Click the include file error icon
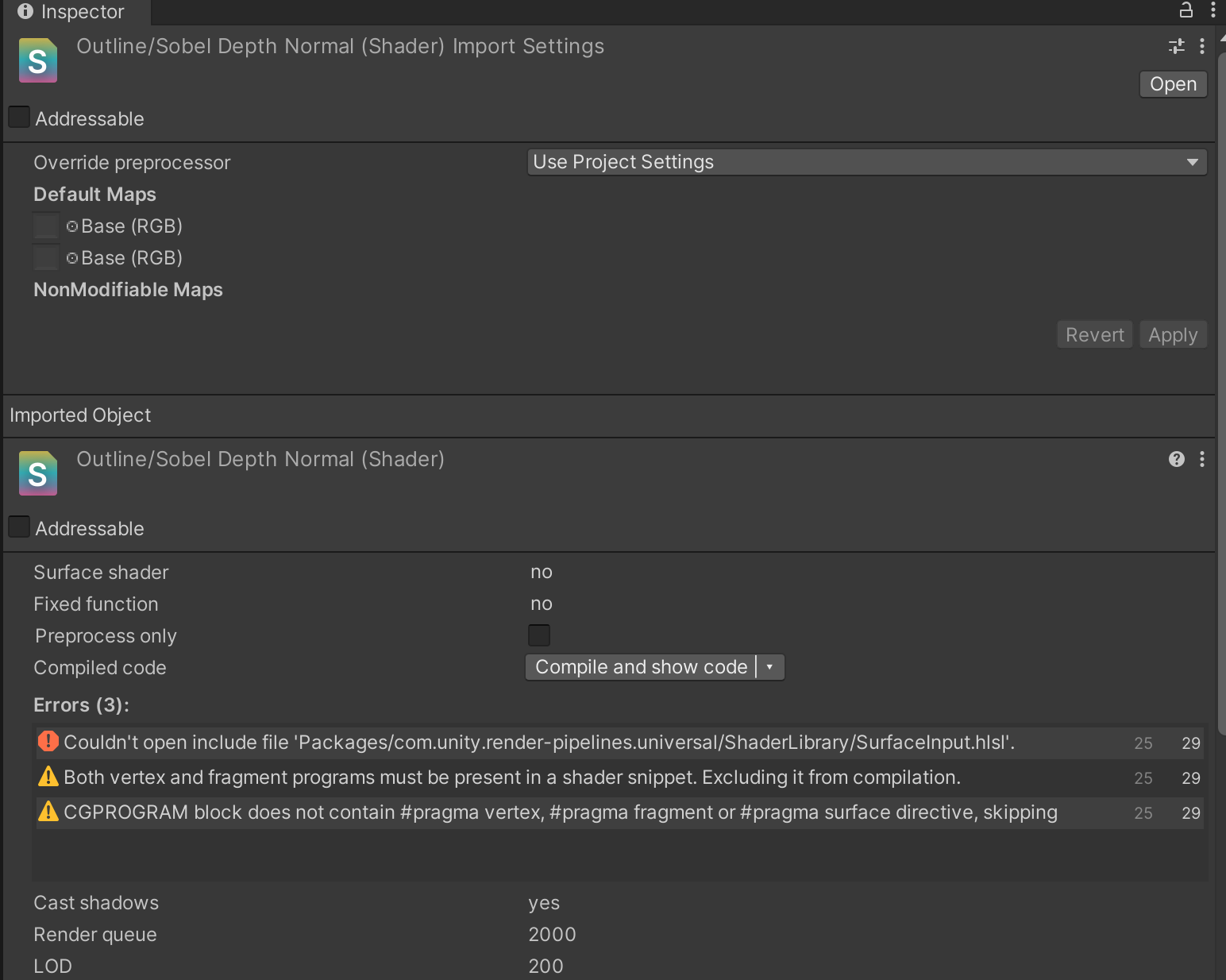The width and height of the screenshot is (1226, 980). pos(48,742)
